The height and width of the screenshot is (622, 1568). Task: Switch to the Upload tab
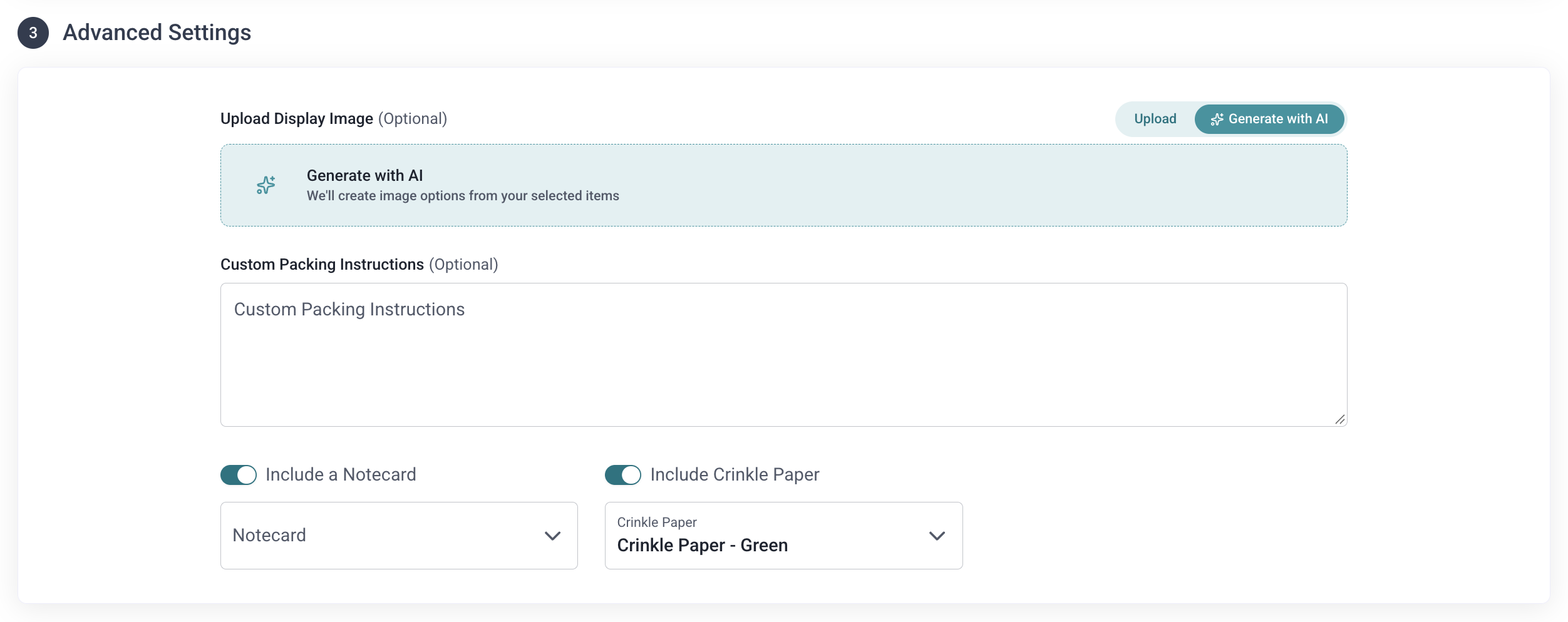tap(1155, 119)
